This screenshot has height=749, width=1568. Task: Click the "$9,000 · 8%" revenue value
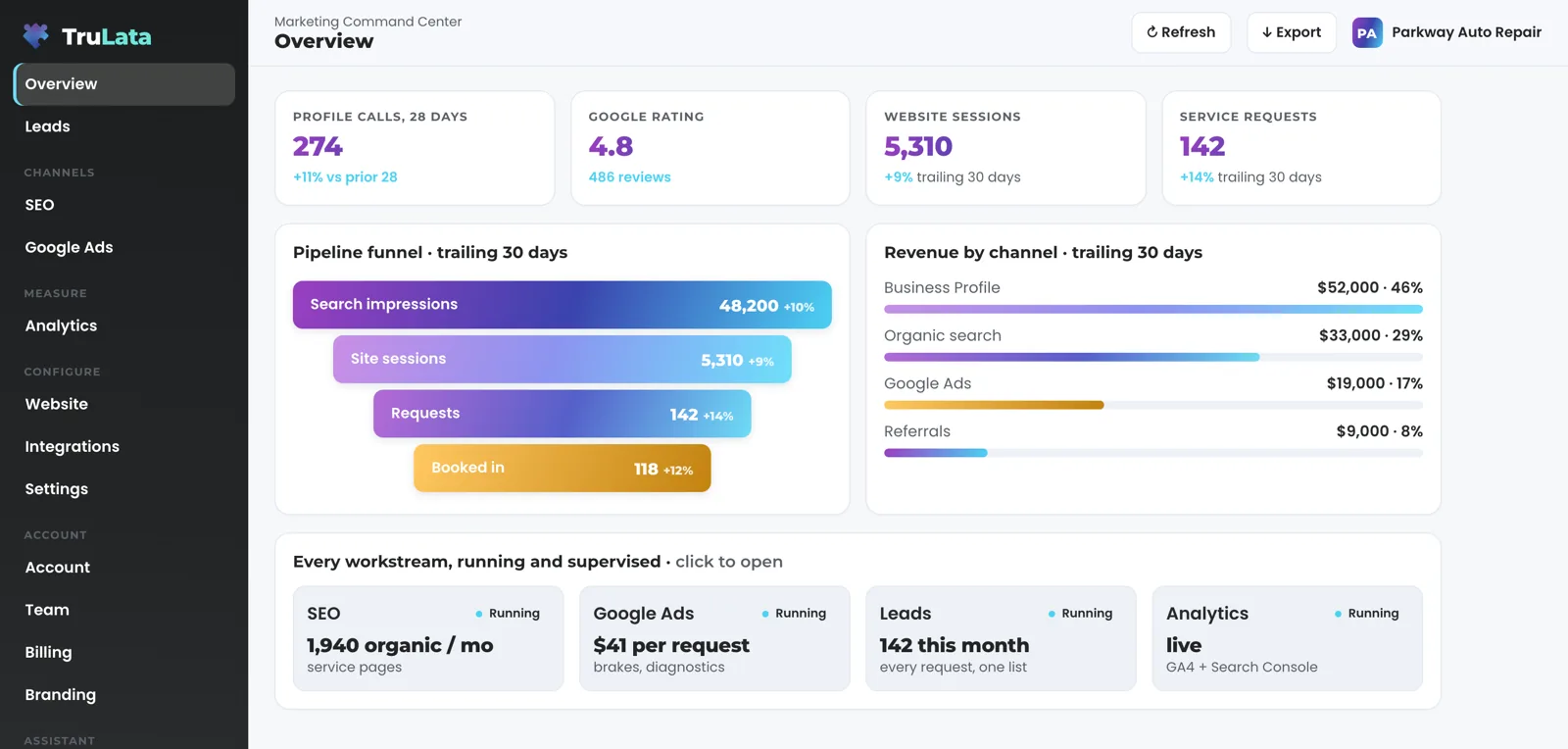click(x=1380, y=431)
